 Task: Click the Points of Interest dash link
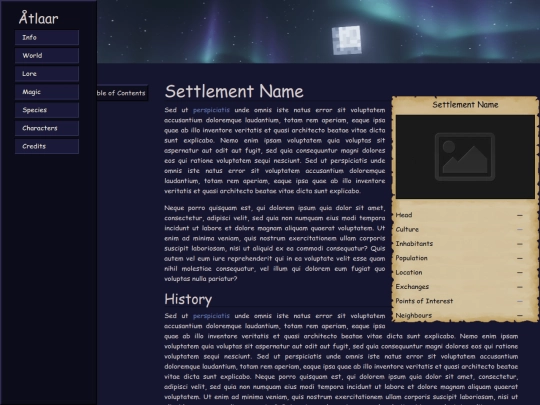tap(520, 301)
